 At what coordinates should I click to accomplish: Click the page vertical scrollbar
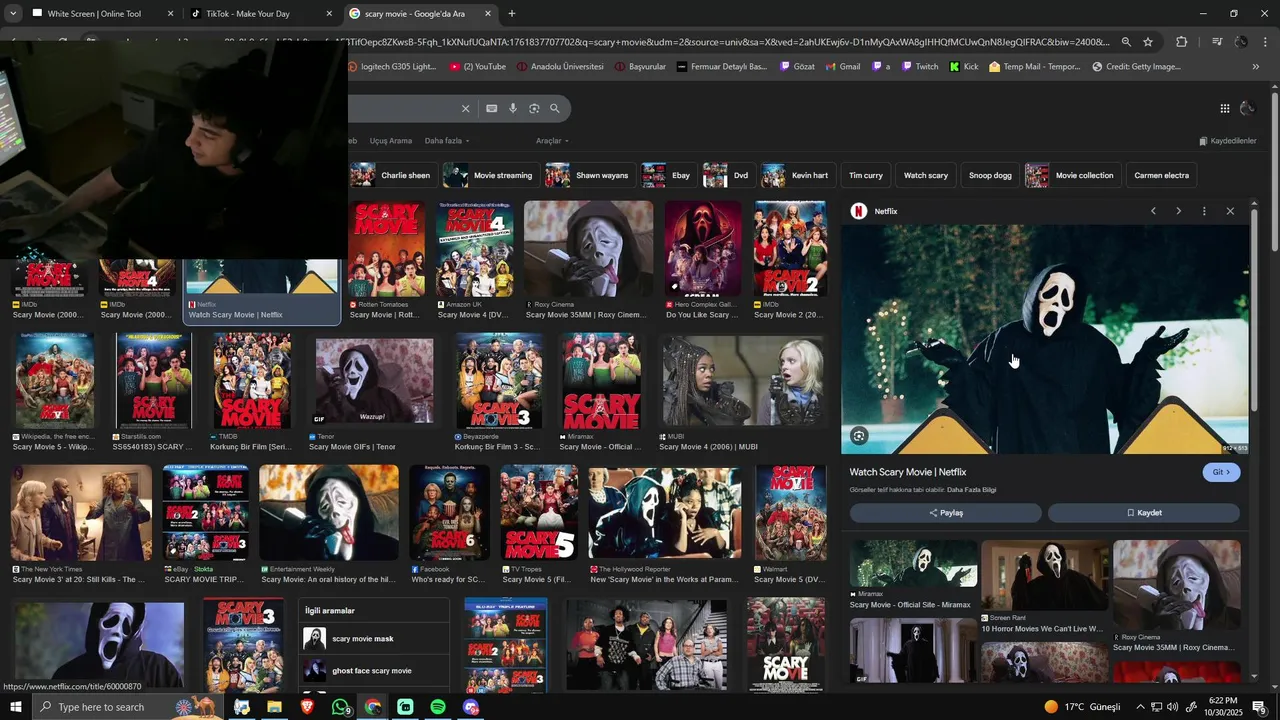(1274, 170)
